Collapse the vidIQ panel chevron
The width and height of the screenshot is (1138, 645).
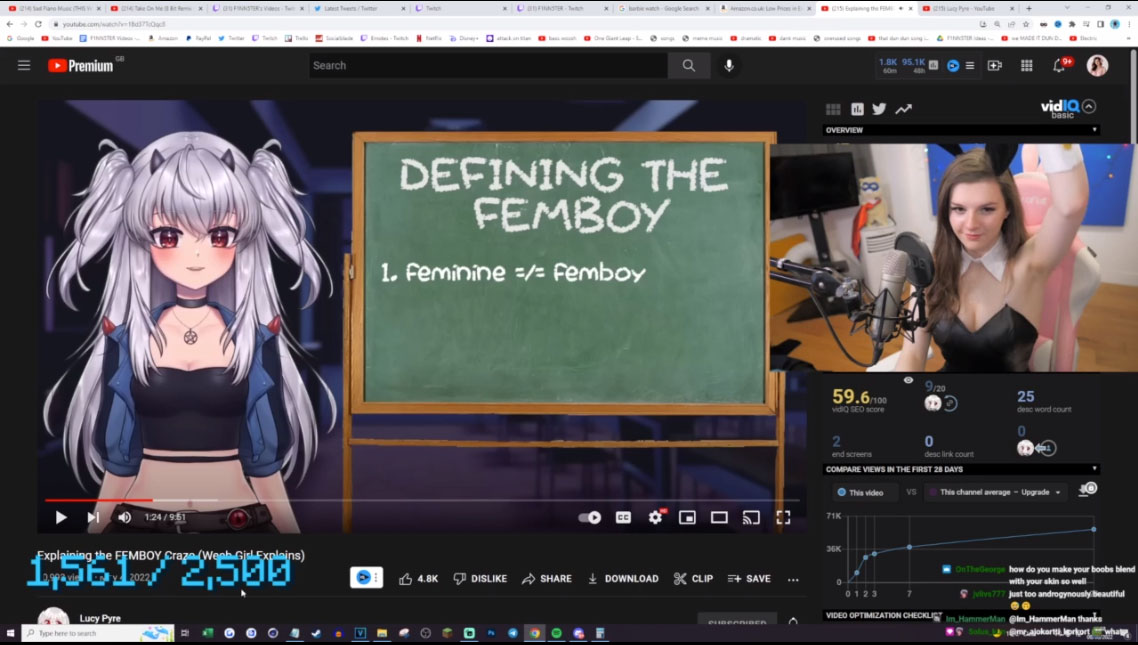(1089, 106)
